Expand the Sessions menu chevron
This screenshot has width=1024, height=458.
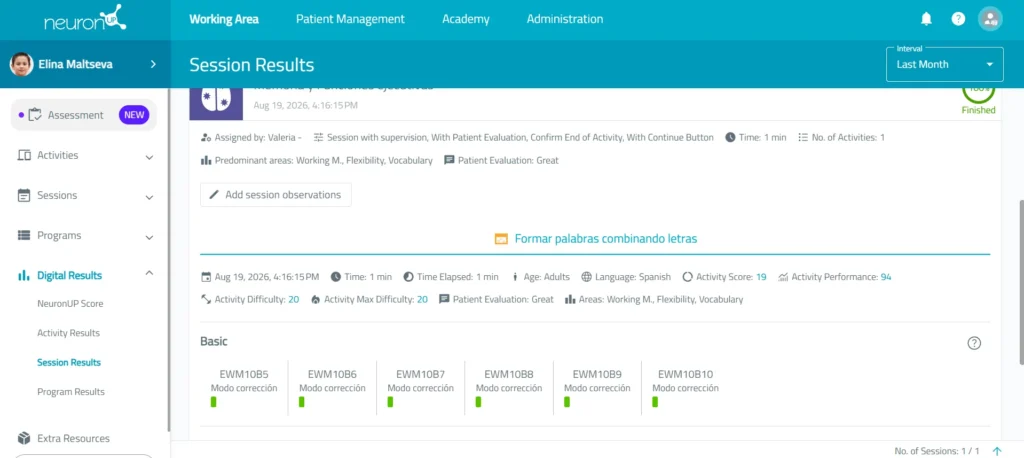[x=149, y=197]
